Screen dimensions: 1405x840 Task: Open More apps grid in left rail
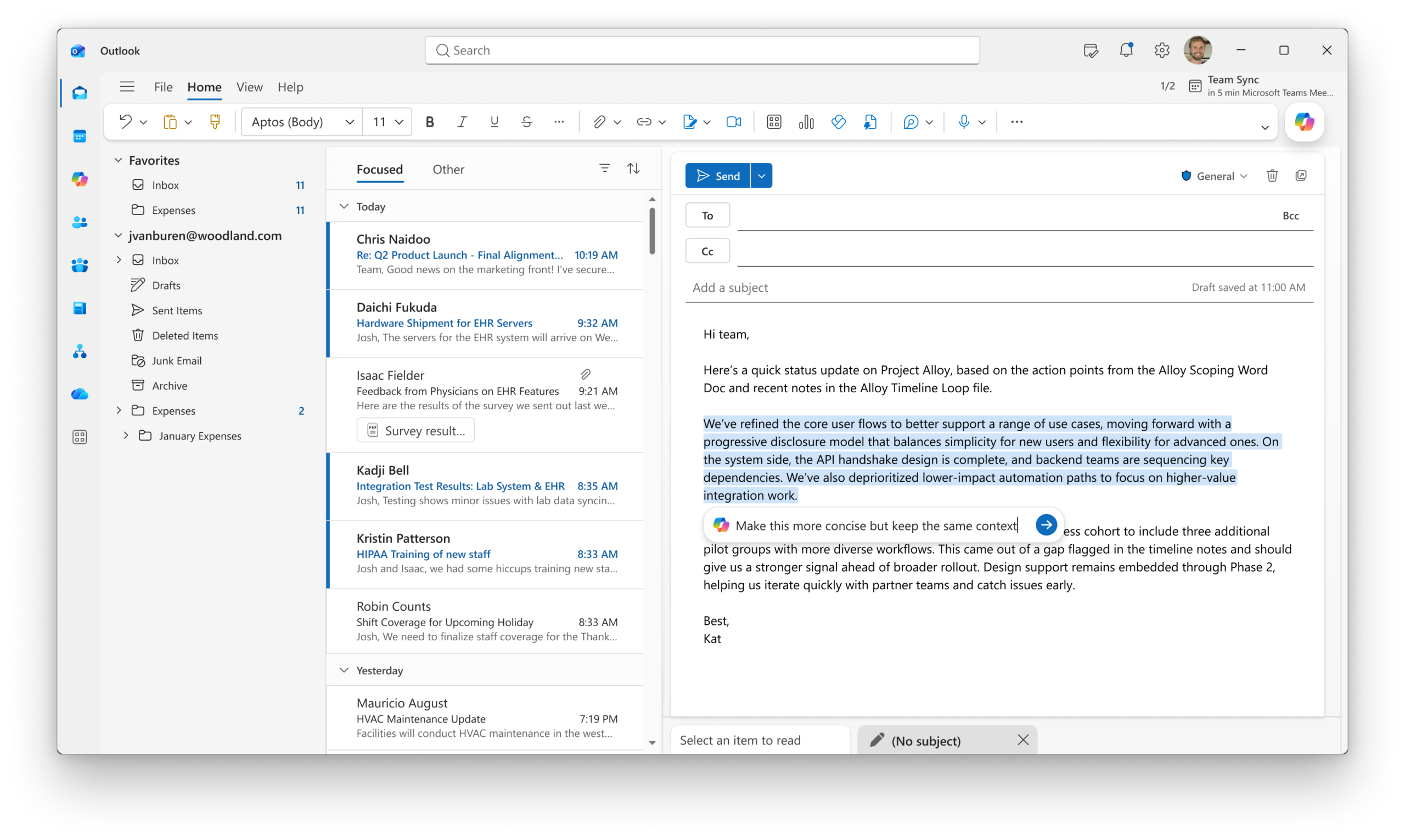[79, 437]
